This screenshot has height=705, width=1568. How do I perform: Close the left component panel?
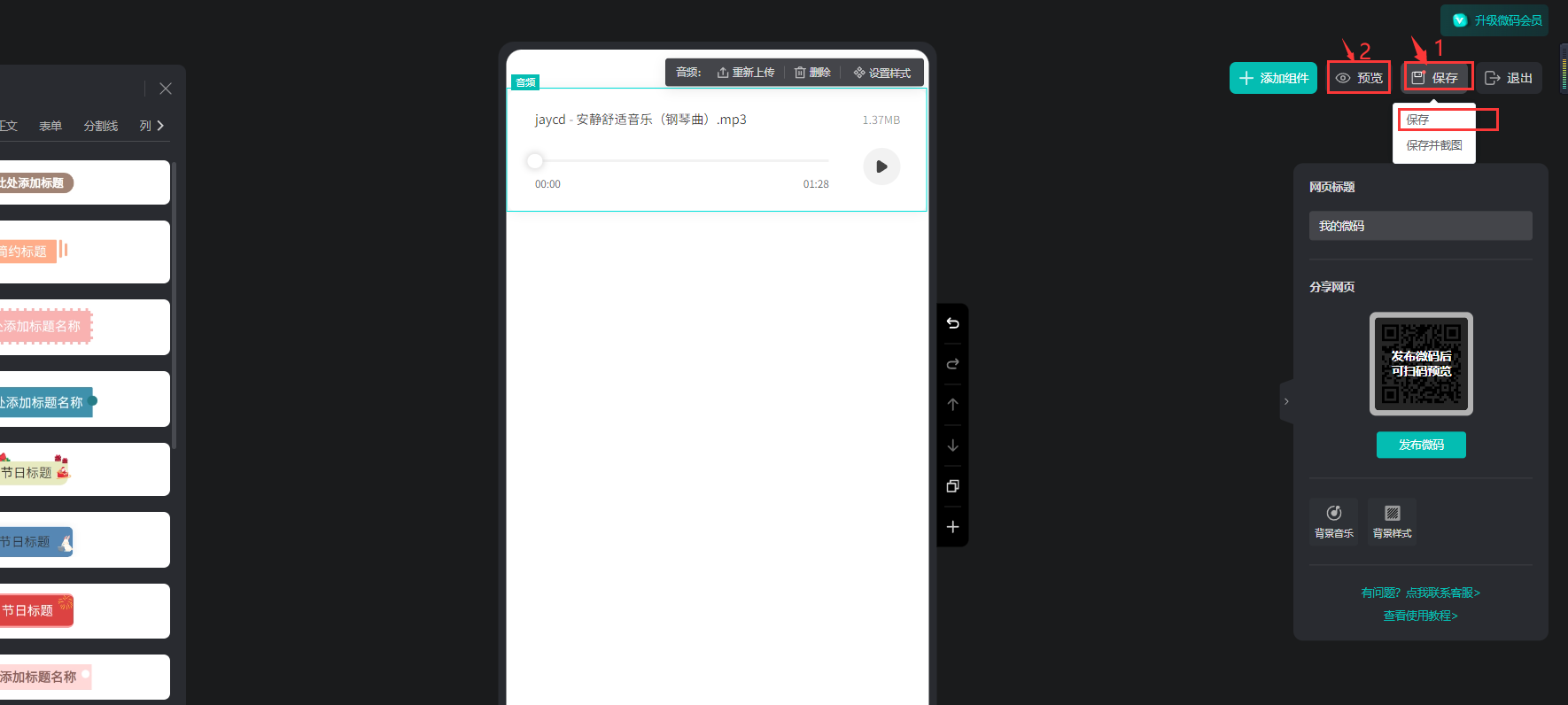166,89
